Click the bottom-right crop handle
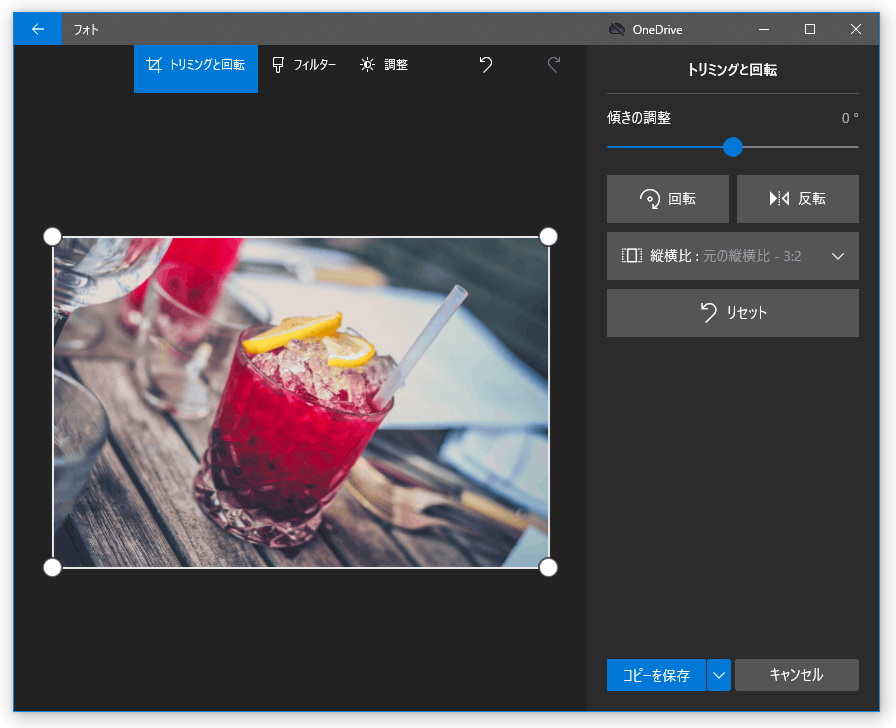Screen dimensions: 896x728 (x=548, y=567)
